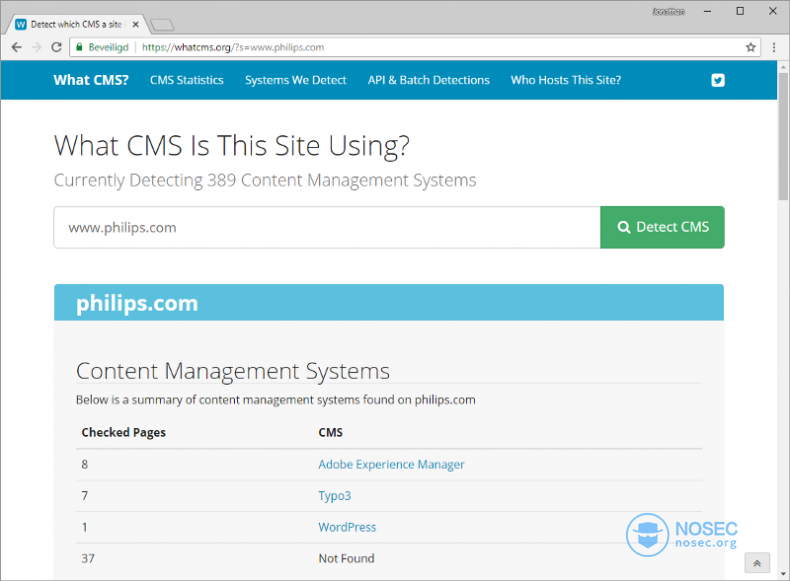Click the 'Content Management Systems' heading
The height and width of the screenshot is (581, 790).
[233, 371]
